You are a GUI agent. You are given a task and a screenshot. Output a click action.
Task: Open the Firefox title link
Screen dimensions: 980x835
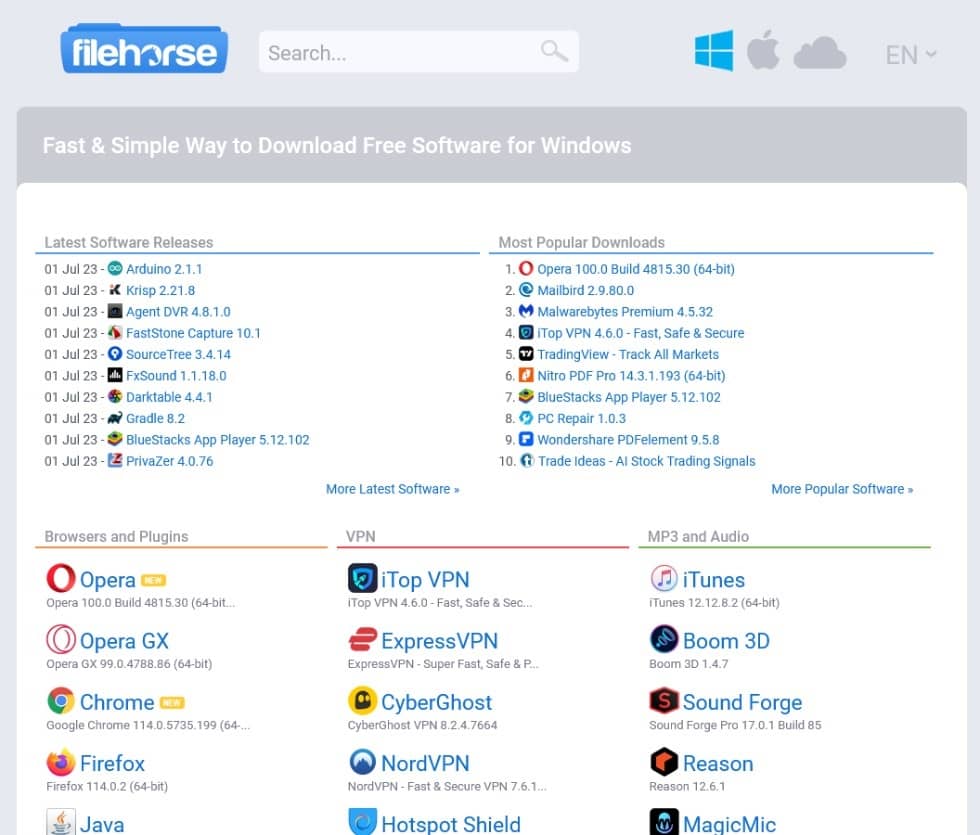click(x=112, y=763)
